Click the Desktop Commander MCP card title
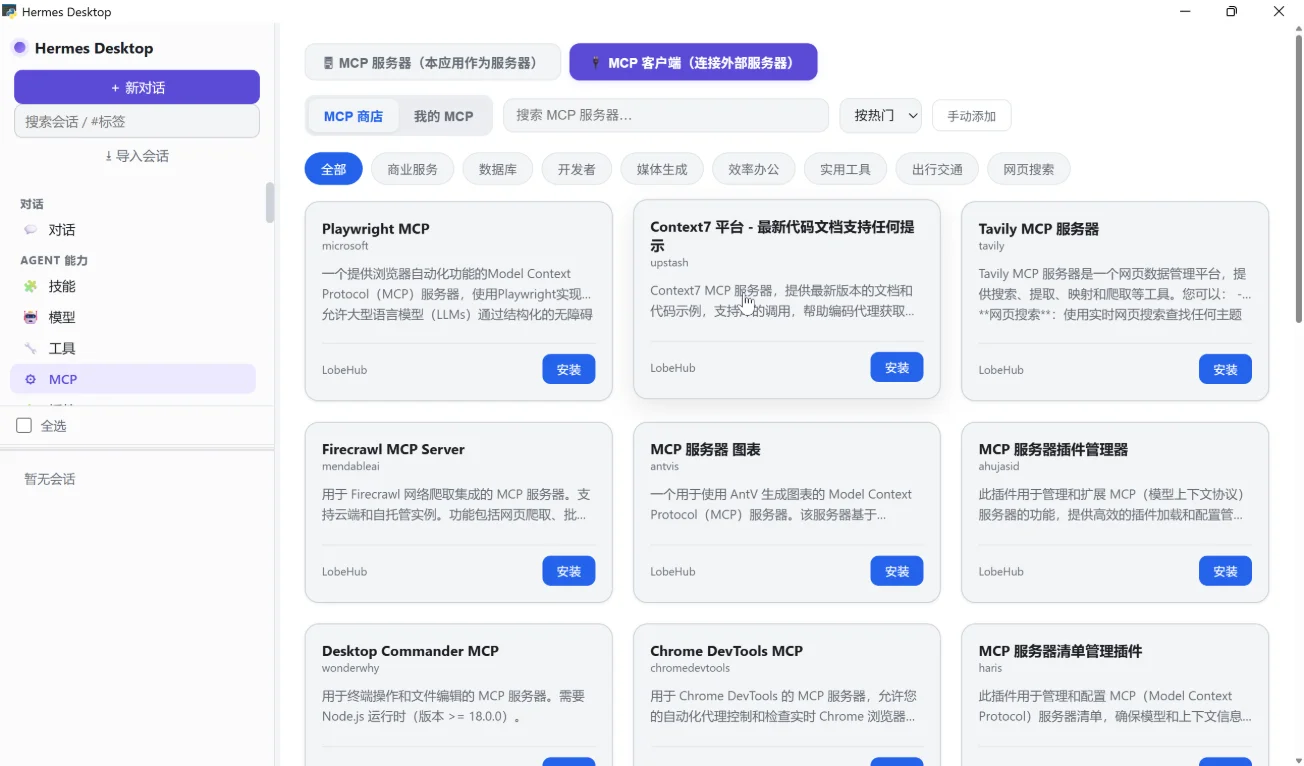Screen dimensions: 1304x766 click(410, 651)
